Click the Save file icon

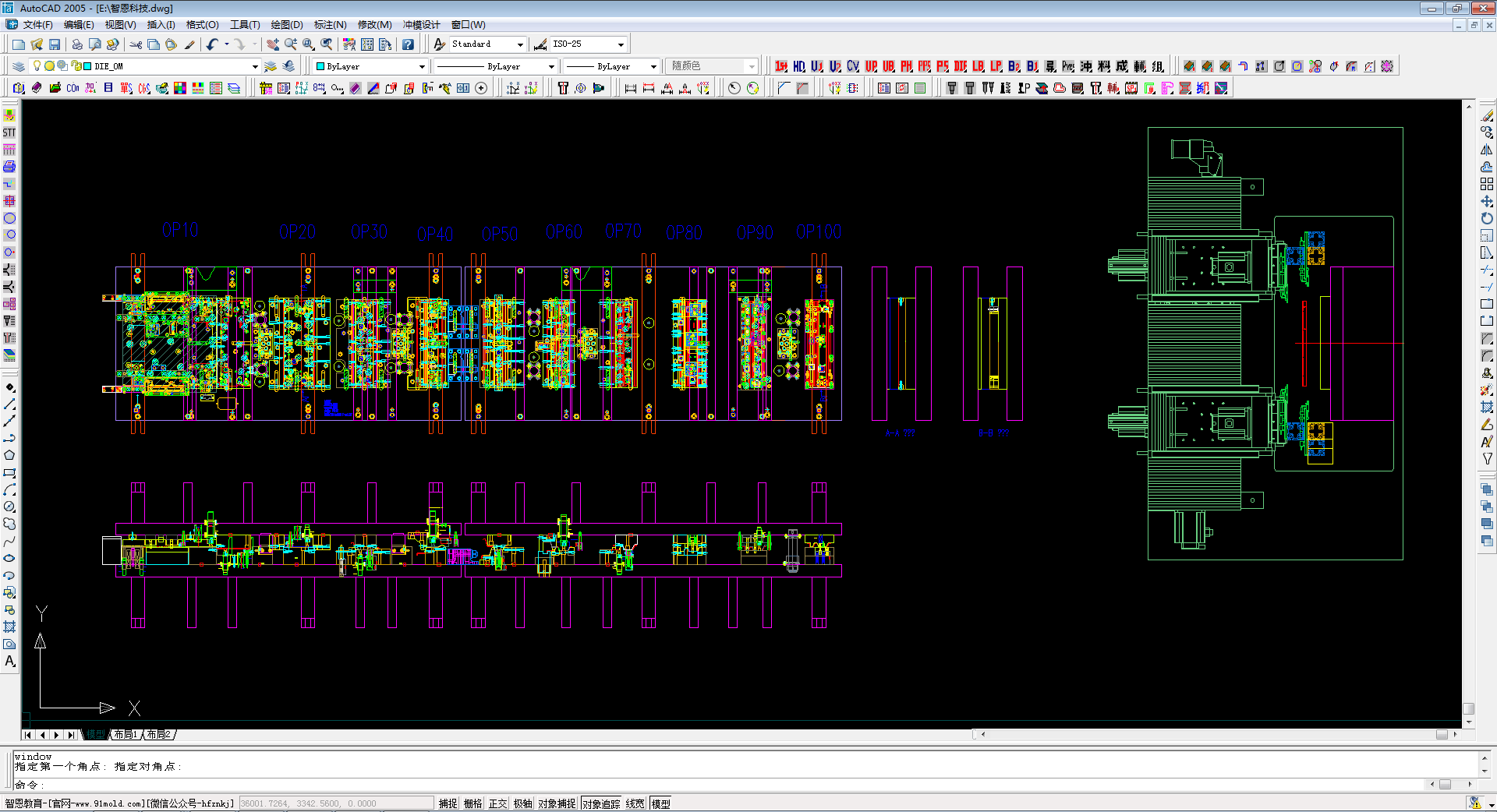pyautogui.click(x=55, y=44)
